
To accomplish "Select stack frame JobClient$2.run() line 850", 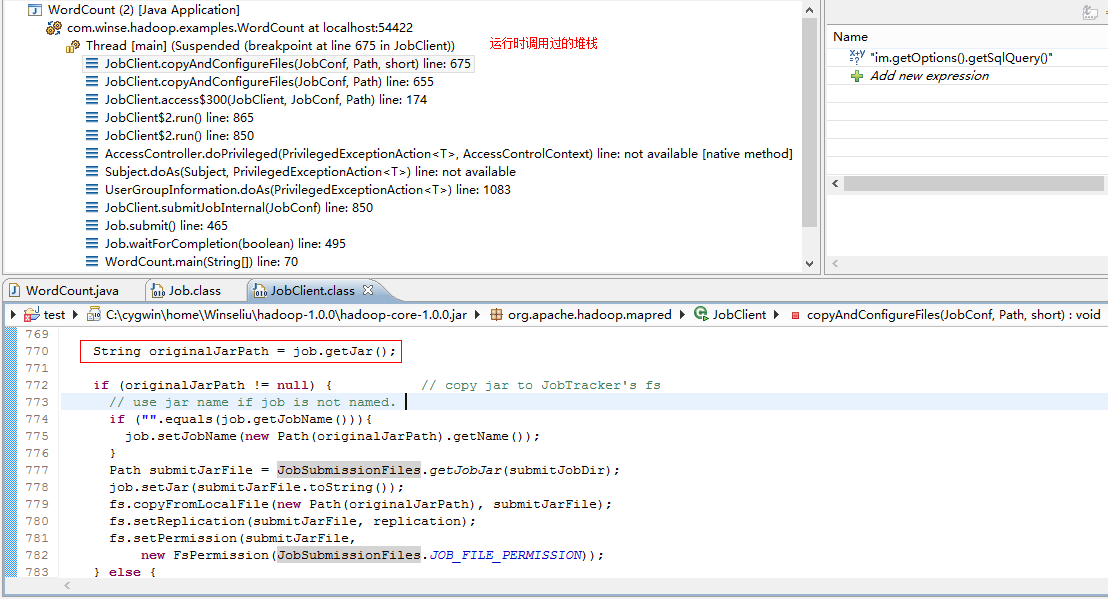I will pos(179,136).
